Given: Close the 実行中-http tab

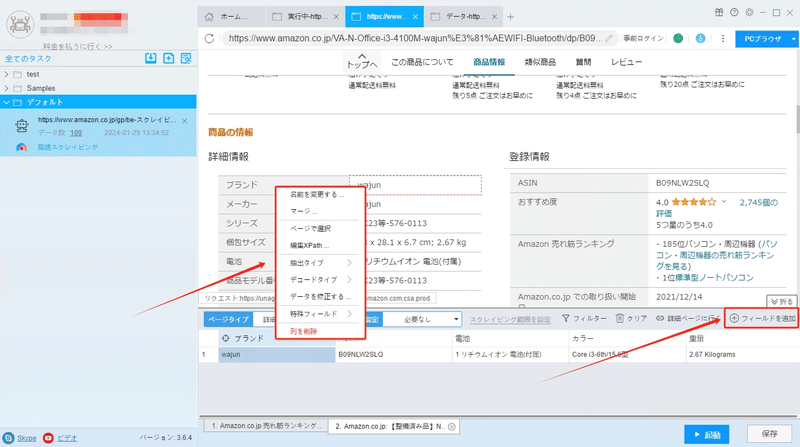Looking at the screenshot, I should pyautogui.click(x=336, y=17).
